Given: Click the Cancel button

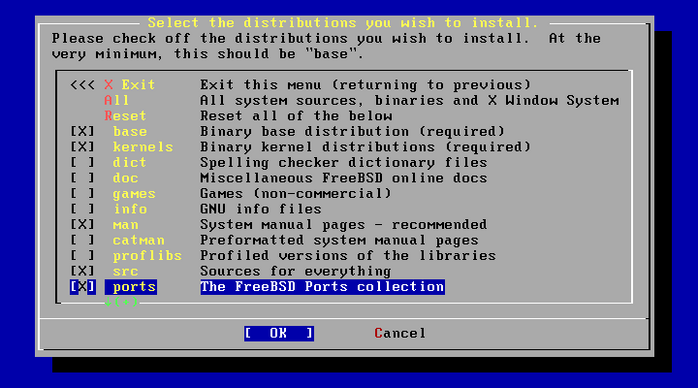Looking at the screenshot, I should pos(400,333).
